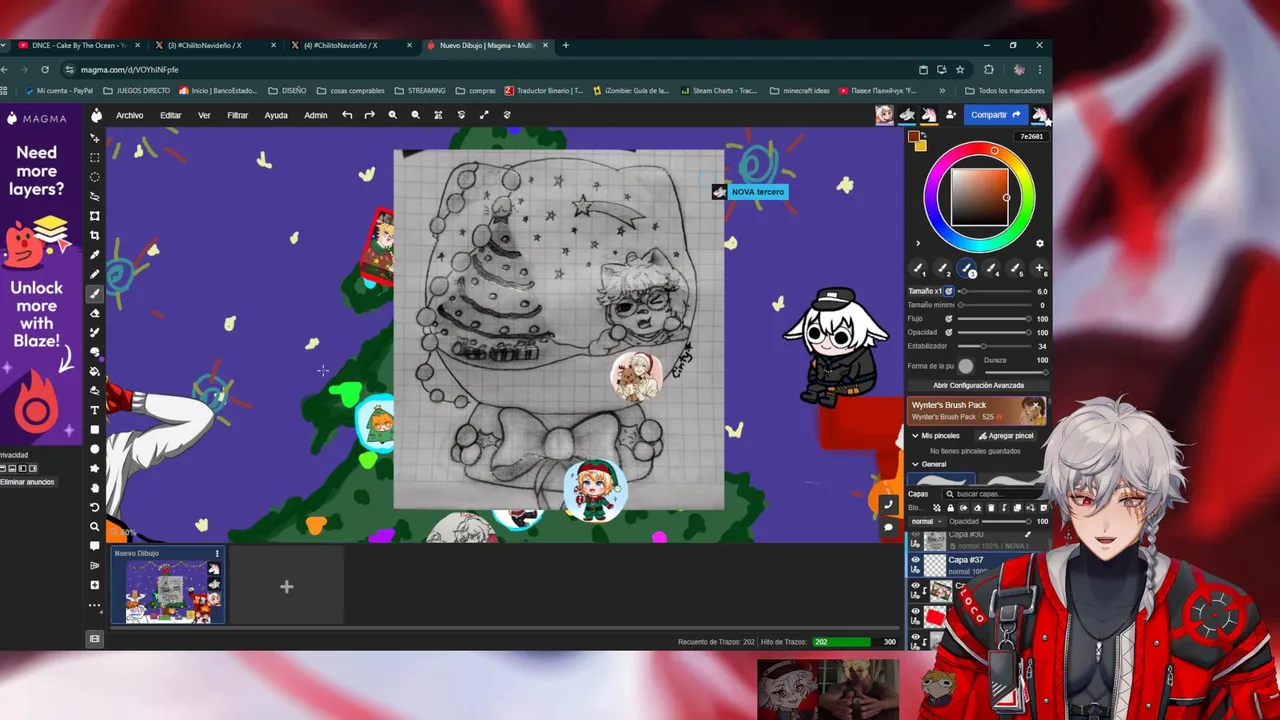Start voice call with phone icon
Image resolution: width=1280 pixels, height=720 pixels.
coord(888,505)
